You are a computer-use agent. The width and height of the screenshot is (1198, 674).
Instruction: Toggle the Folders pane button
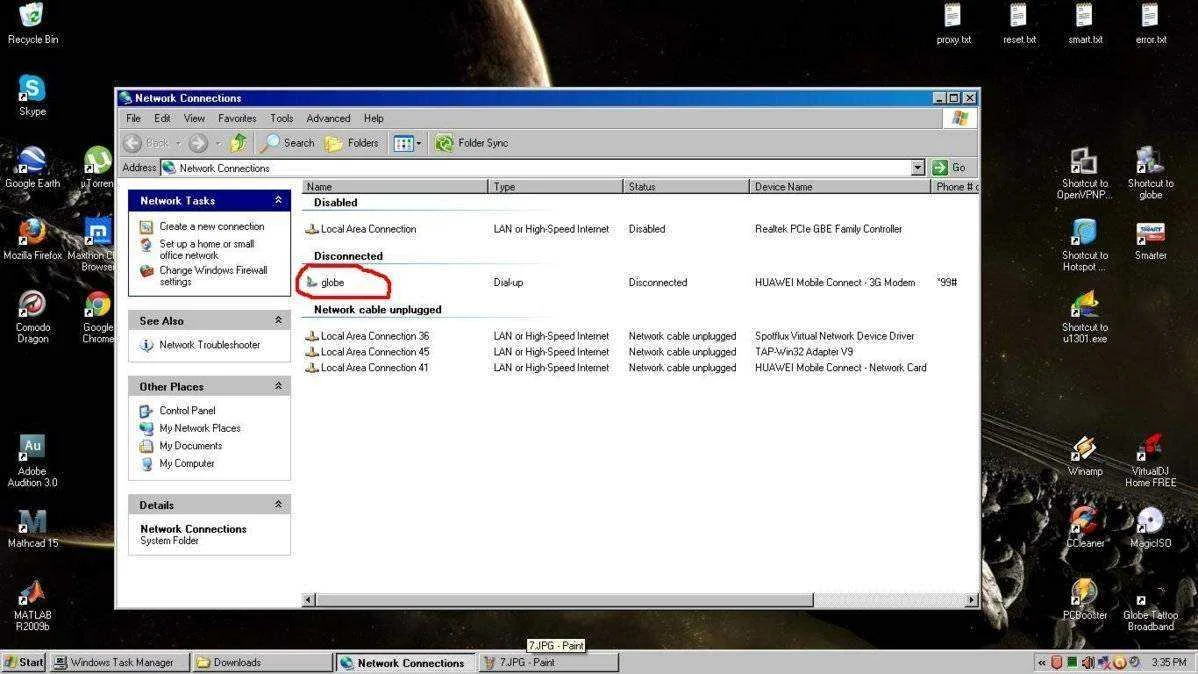tap(352, 143)
